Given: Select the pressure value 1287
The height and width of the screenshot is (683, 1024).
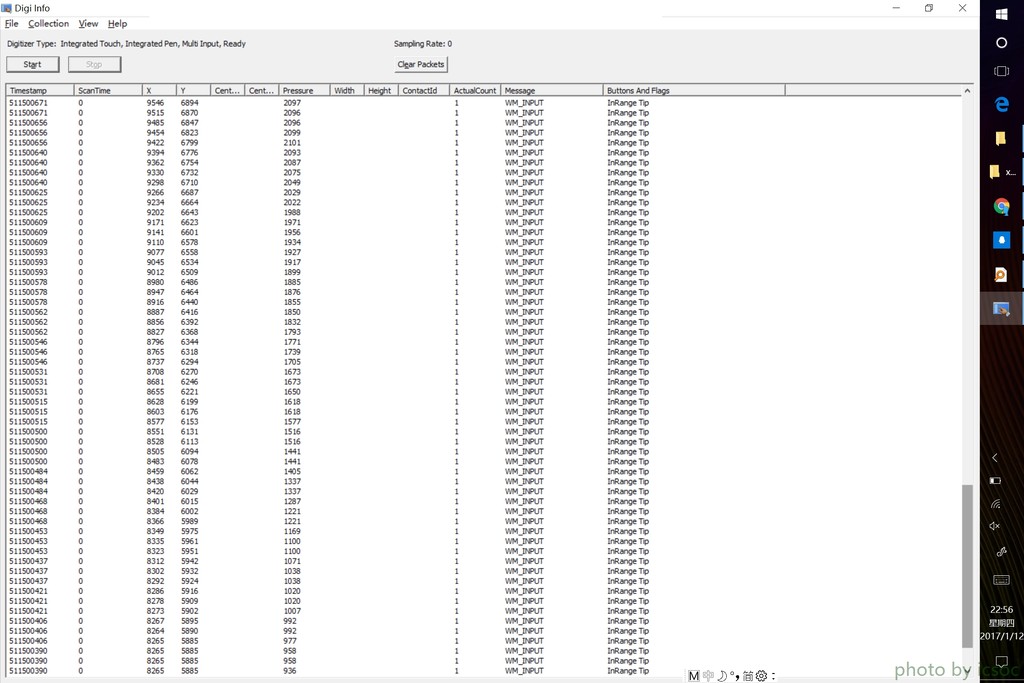Looking at the screenshot, I should pos(292,501).
